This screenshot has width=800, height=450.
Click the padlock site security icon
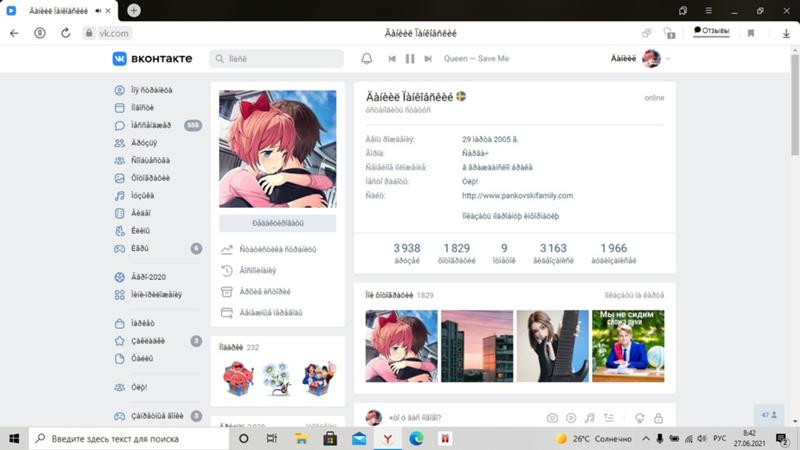coord(89,33)
